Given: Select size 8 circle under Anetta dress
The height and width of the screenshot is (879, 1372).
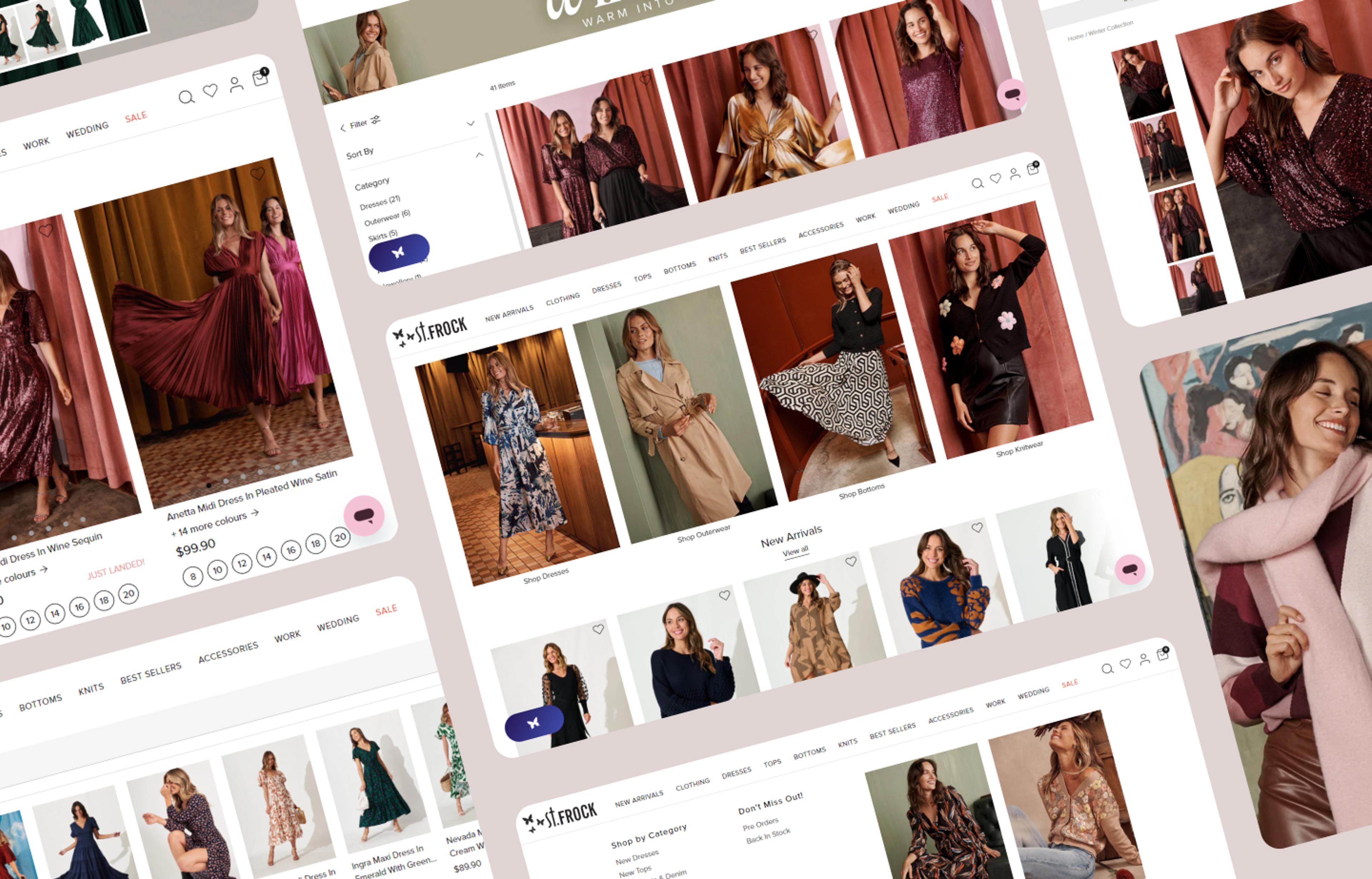Looking at the screenshot, I should [193, 577].
